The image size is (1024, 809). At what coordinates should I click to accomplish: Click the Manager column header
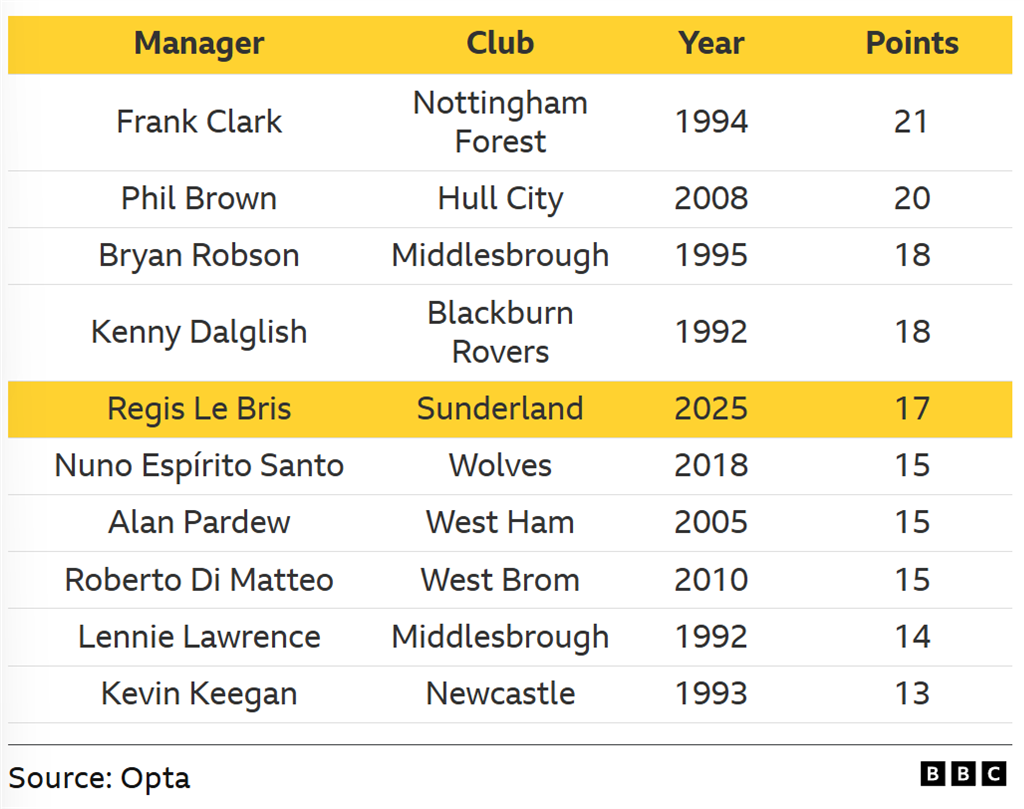[199, 43]
